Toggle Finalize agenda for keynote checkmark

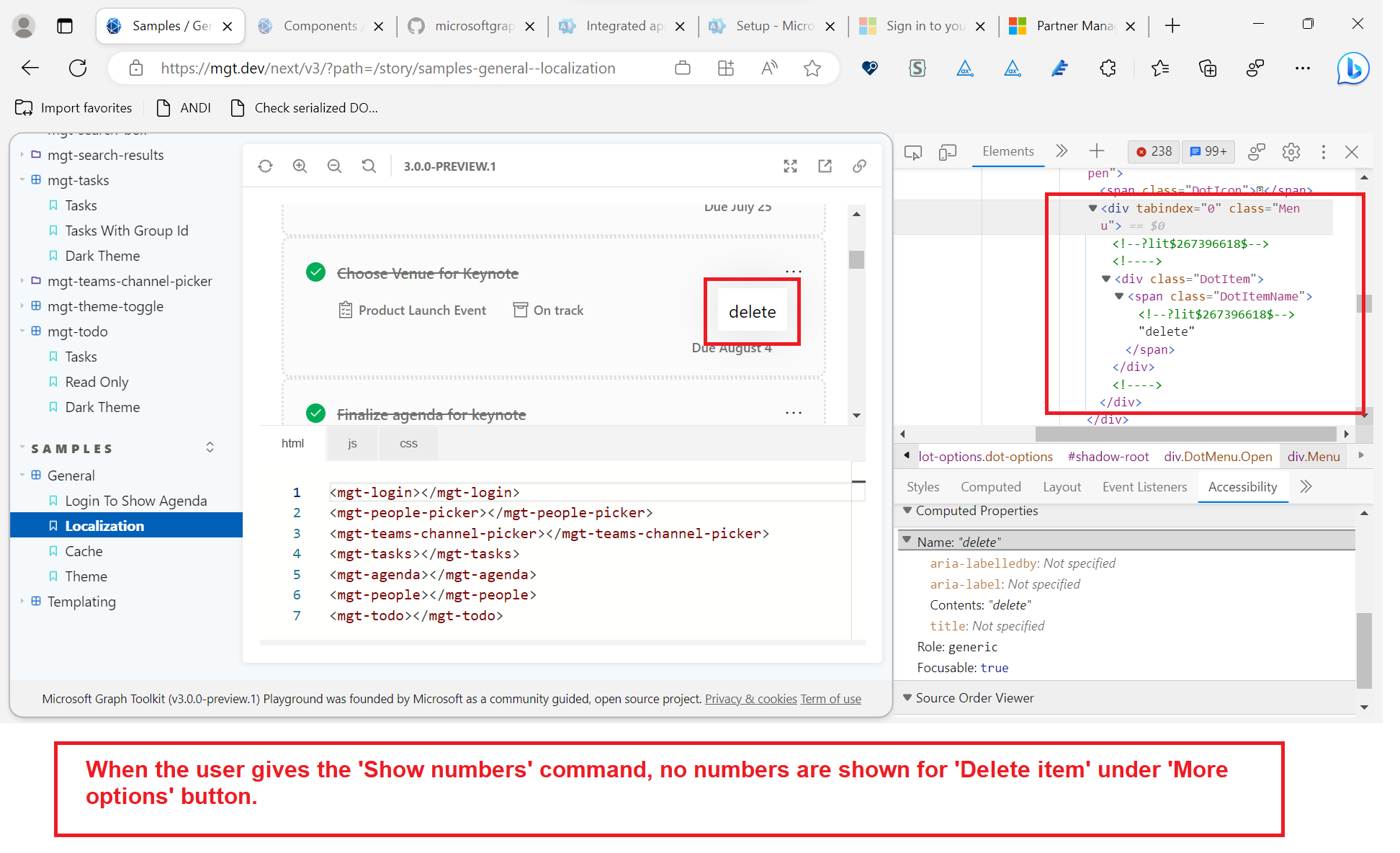[x=315, y=414]
